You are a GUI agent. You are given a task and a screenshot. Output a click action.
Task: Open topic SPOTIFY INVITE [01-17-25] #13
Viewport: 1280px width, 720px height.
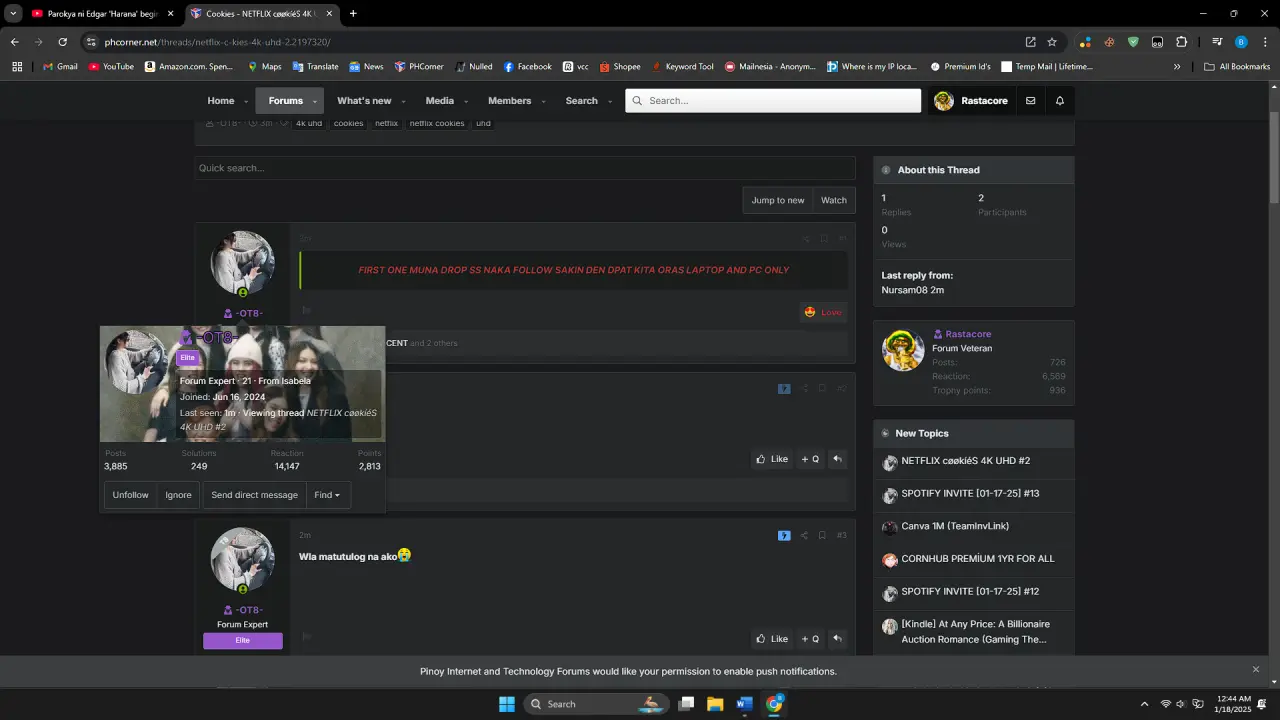click(970, 494)
